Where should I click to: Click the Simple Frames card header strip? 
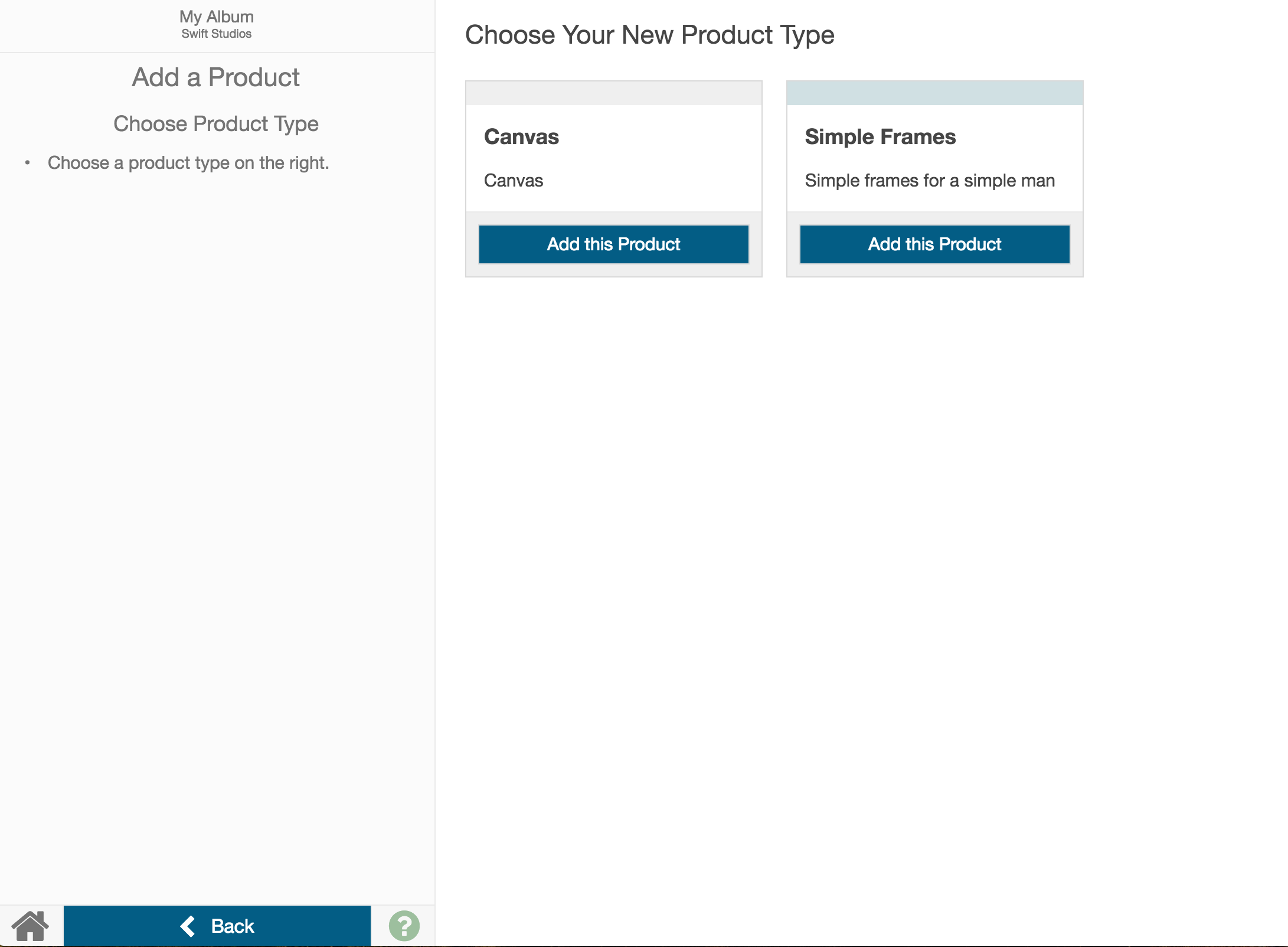point(935,93)
